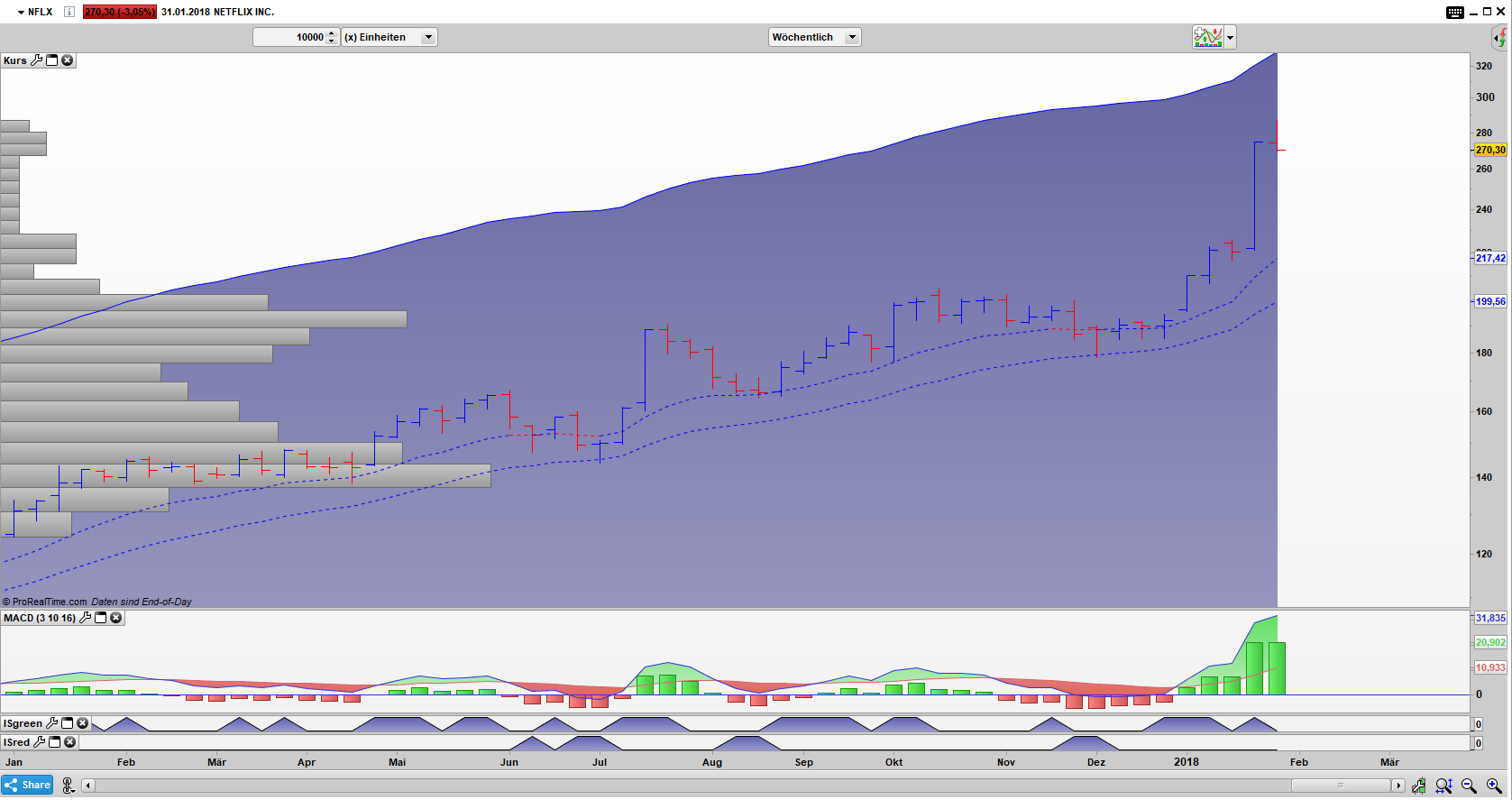
Task: Show NFLX instrument info icon
Action: (x=69, y=12)
